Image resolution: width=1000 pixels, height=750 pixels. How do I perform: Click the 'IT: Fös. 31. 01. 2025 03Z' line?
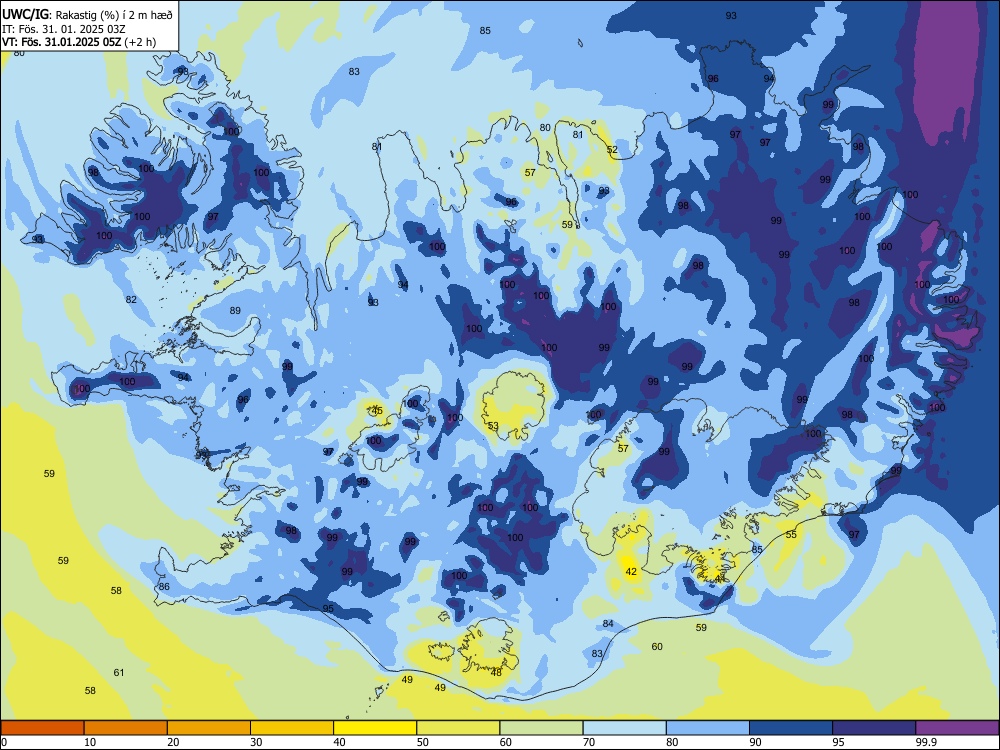click(x=64, y=29)
